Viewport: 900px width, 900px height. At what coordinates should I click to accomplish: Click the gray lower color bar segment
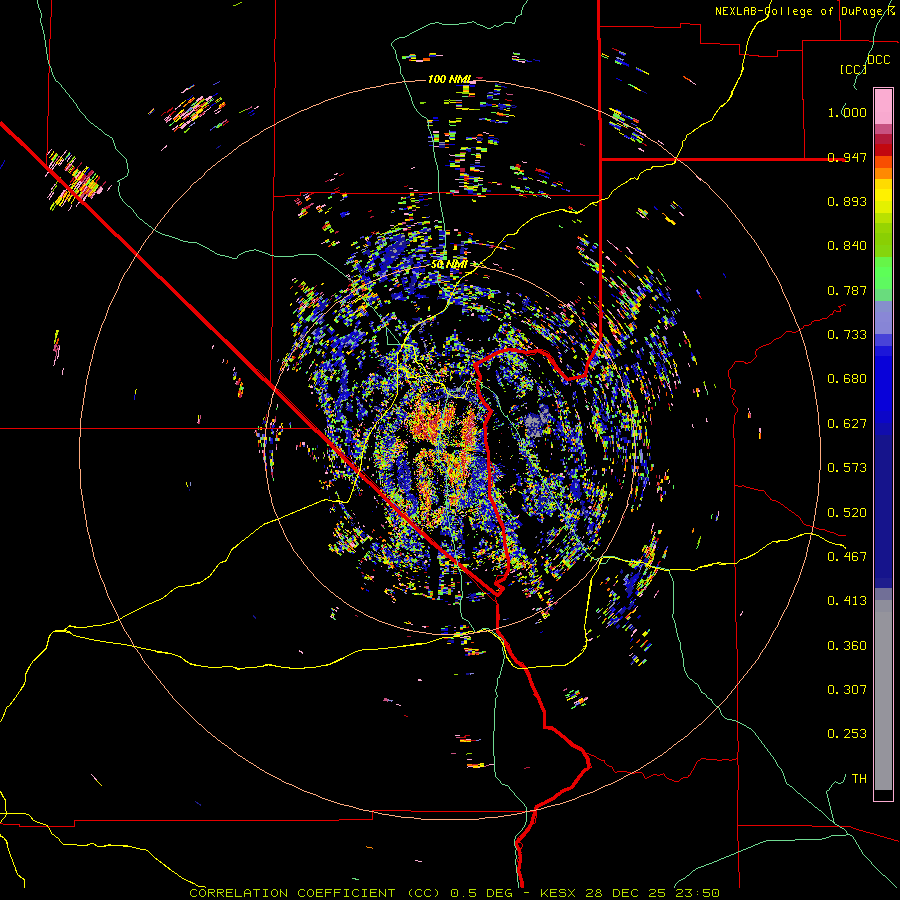click(883, 695)
